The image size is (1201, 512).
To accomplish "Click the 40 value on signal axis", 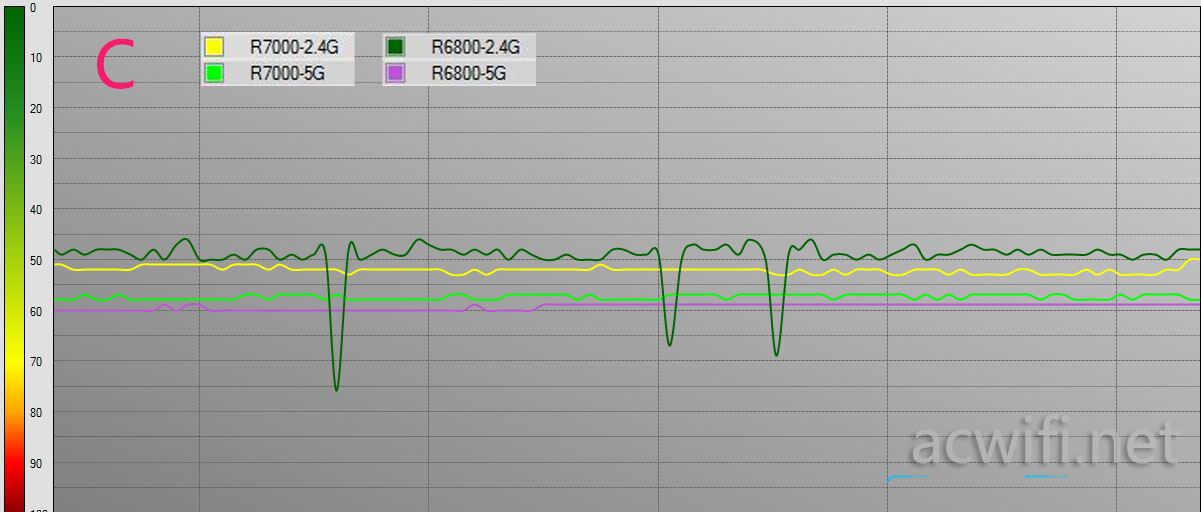I will (x=36, y=210).
